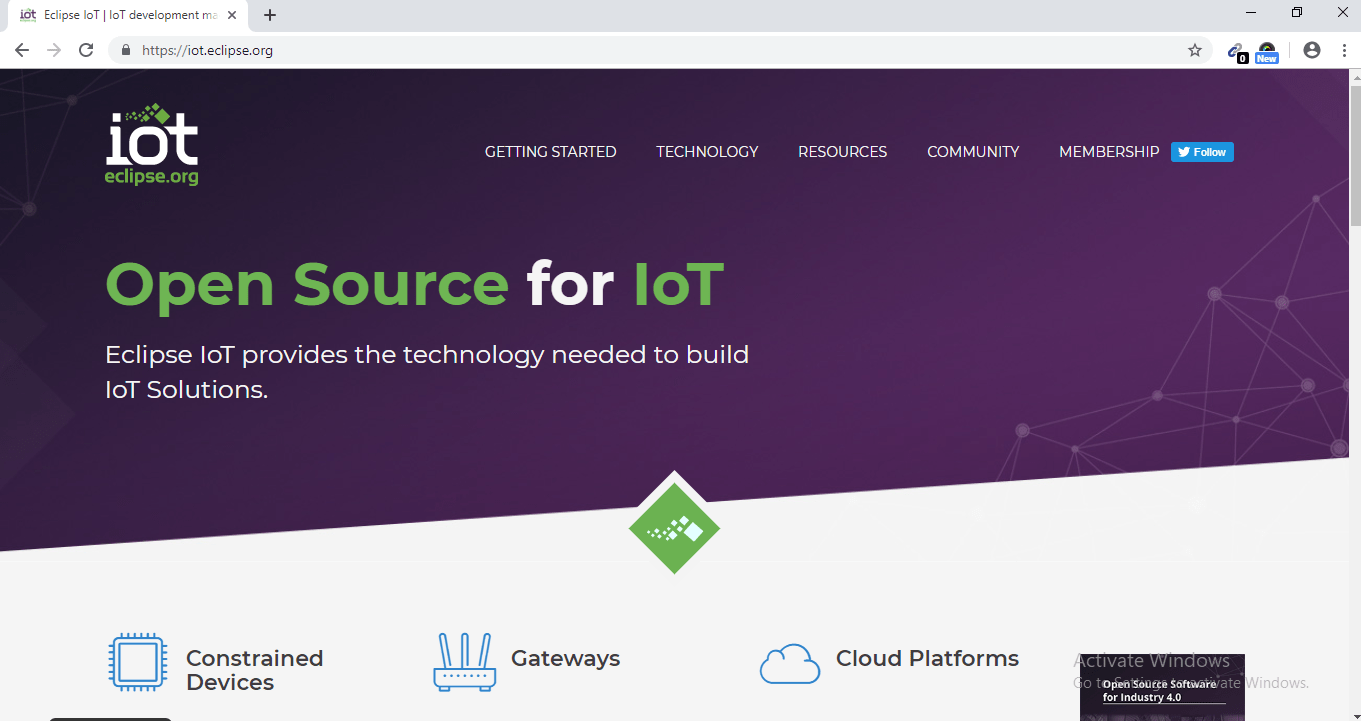The height and width of the screenshot is (721, 1361).
Task: Click the extension icon showing 0 badge
Action: click(1234, 49)
